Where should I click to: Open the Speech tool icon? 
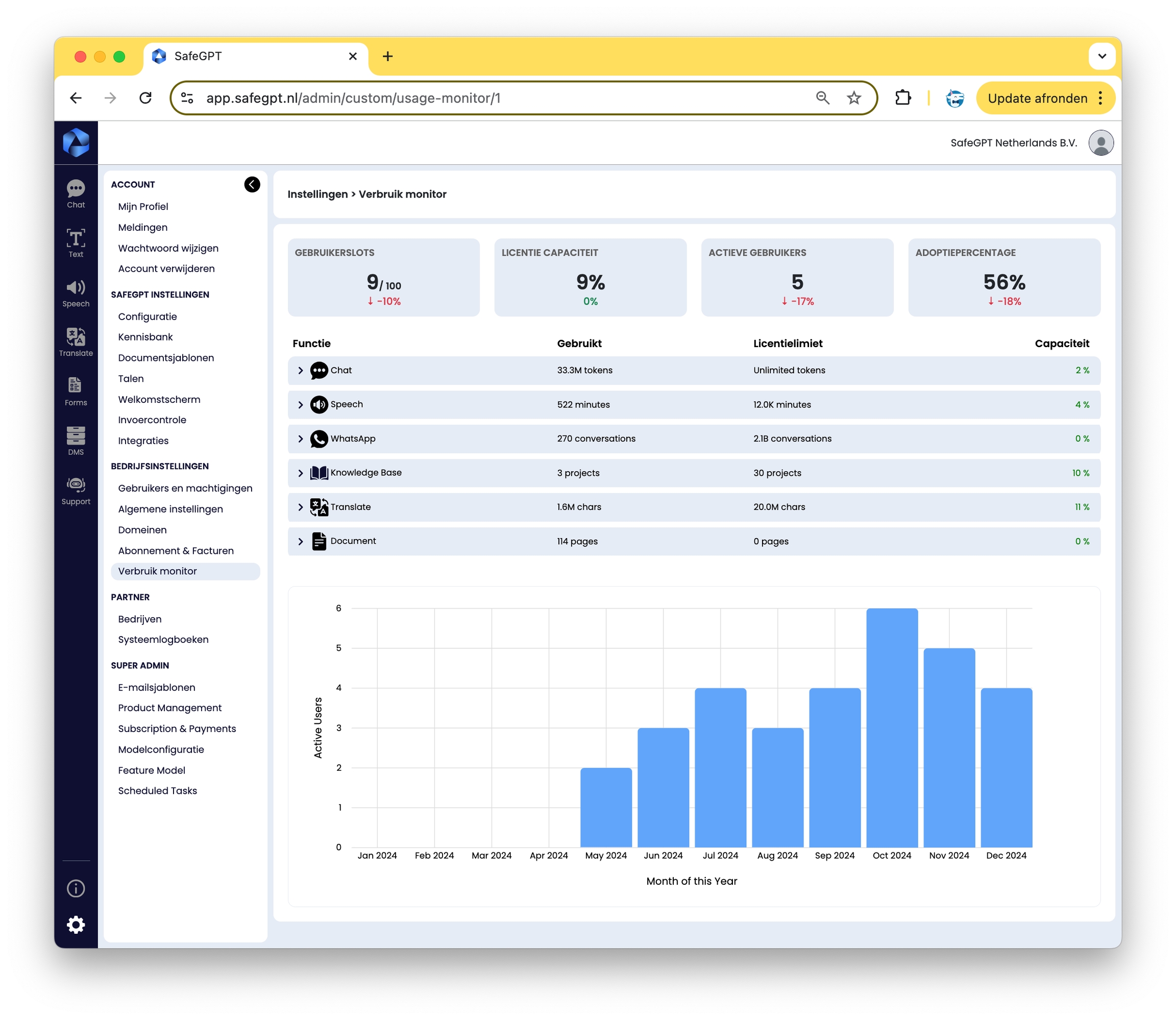tap(76, 293)
